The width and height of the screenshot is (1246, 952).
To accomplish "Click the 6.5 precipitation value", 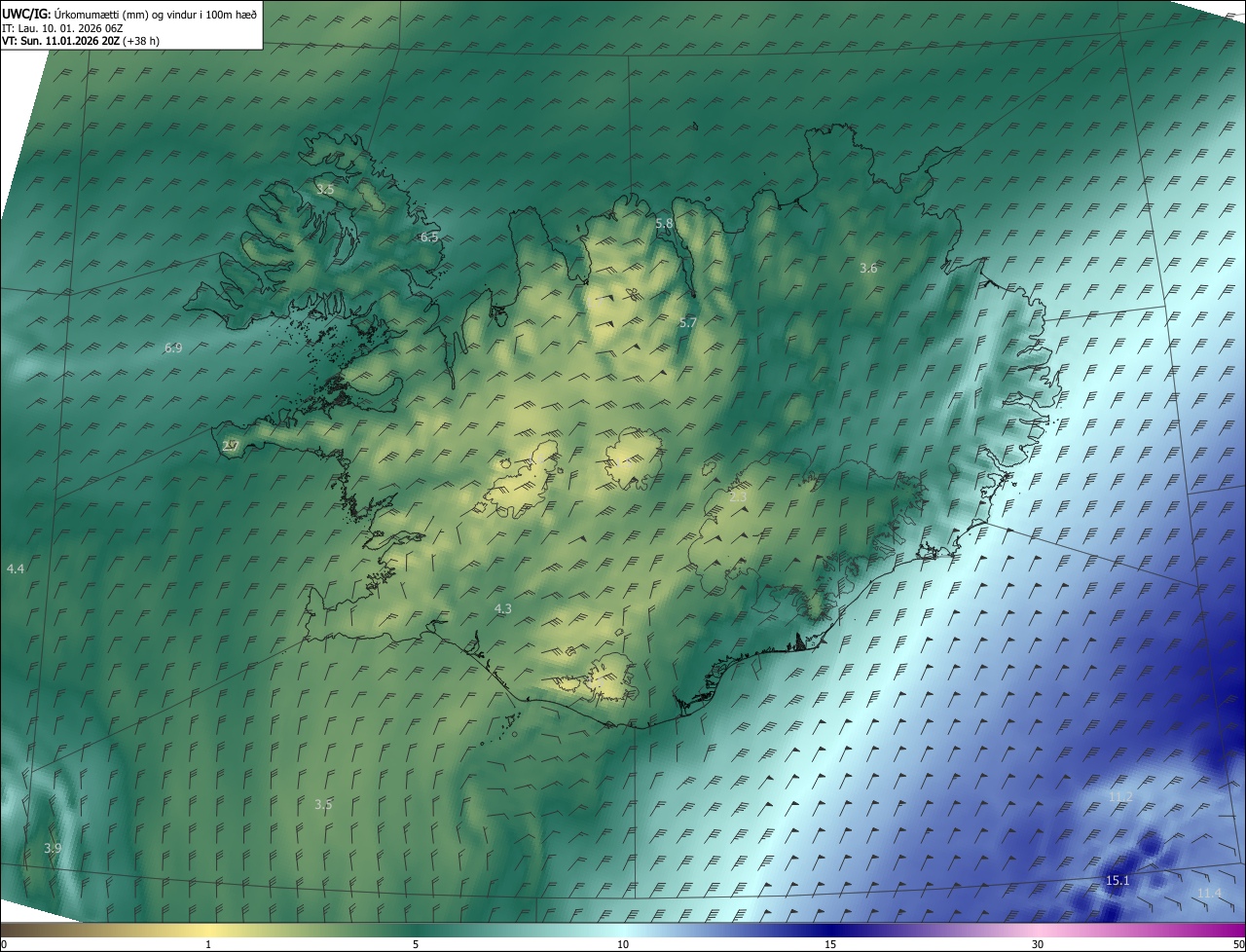I will 429,237.
